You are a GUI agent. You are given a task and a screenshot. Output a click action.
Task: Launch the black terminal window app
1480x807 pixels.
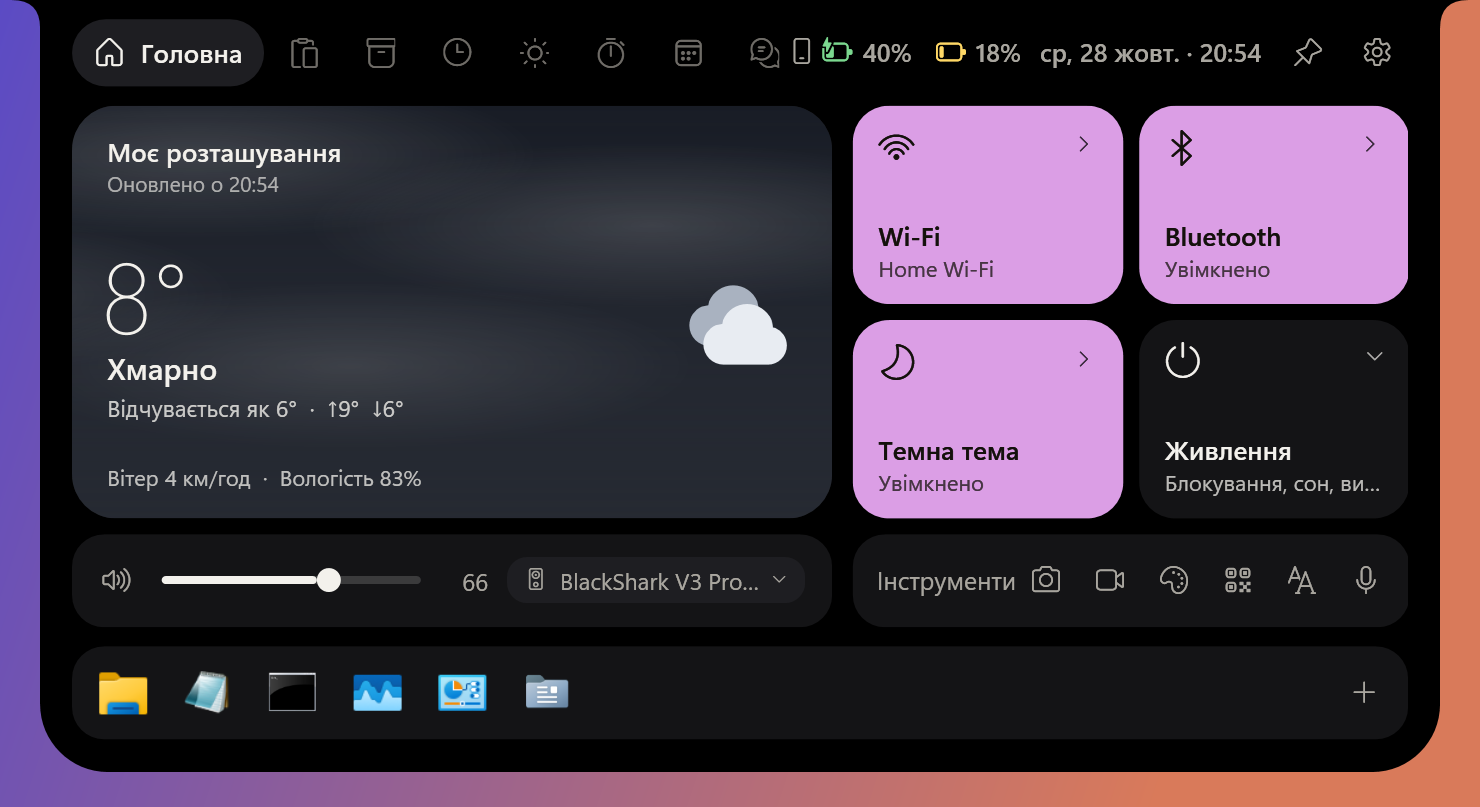coord(292,692)
